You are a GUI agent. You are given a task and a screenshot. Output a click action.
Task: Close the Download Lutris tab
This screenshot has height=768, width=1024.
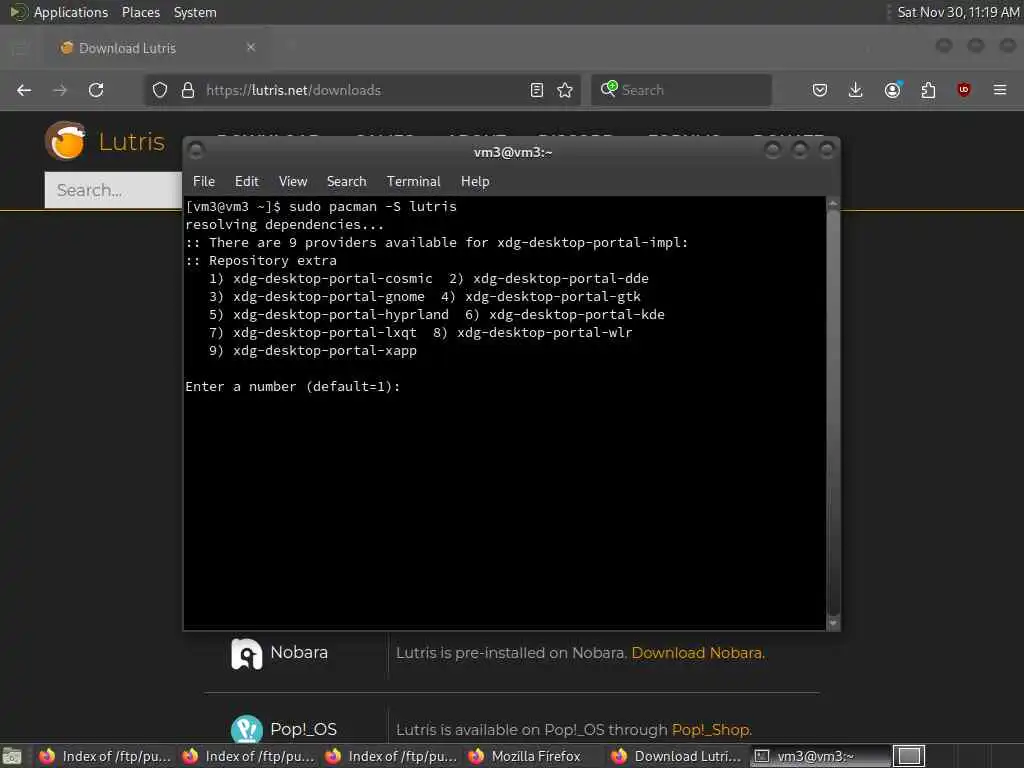pyautogui.click(x=251, y=47)
